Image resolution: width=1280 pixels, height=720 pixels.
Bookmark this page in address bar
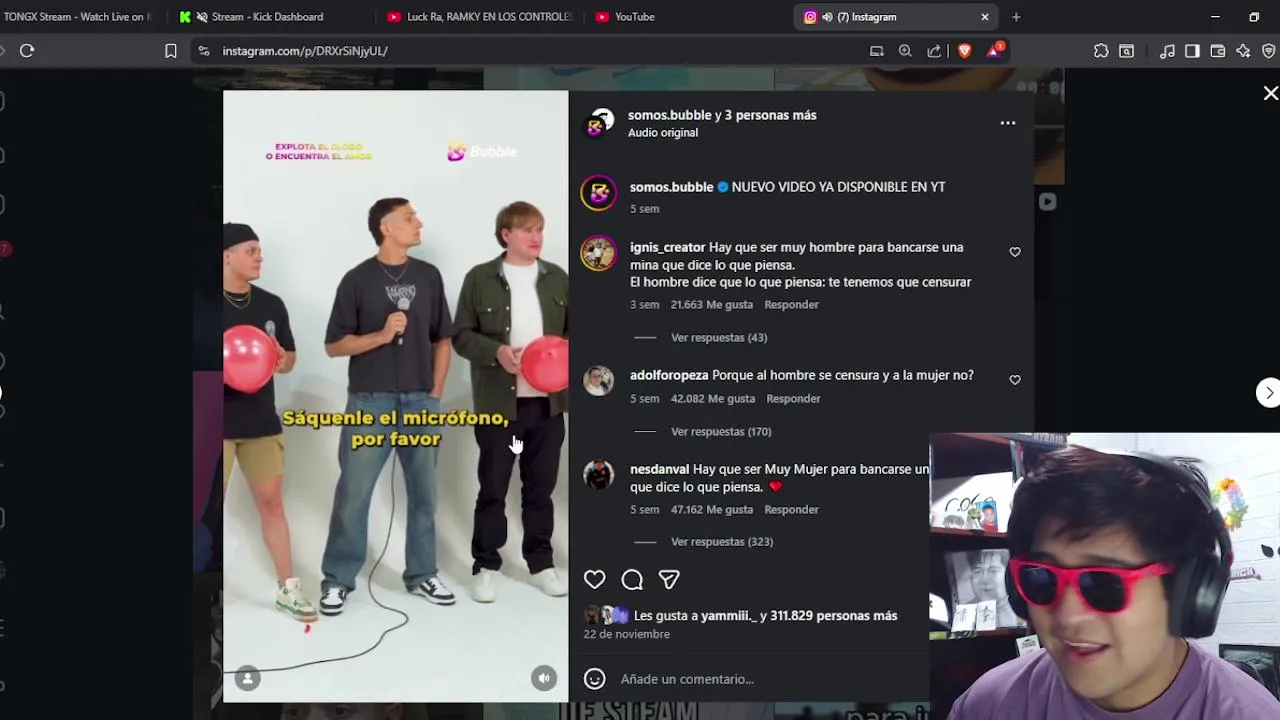(x=171, y=51)
